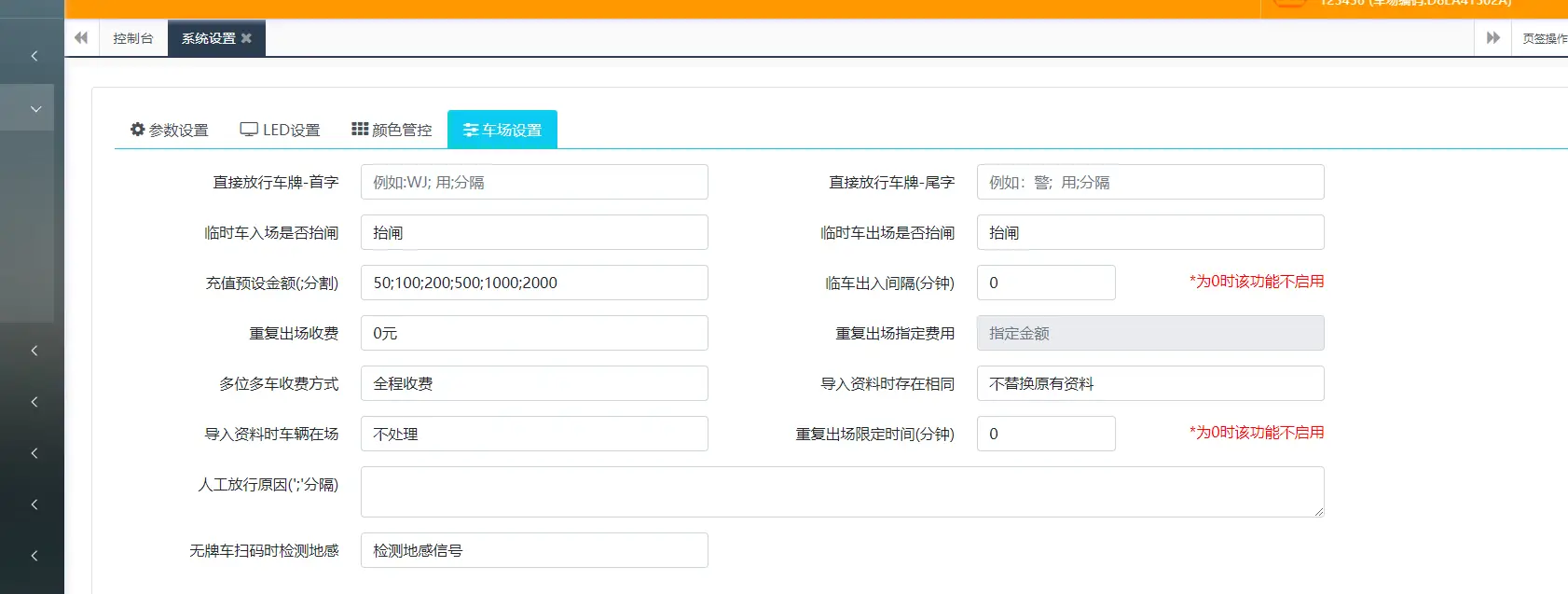Open the 重复出场收费 dropdown
Image resolution: width=1568 pixels, height=594 pixels.
point(534,333)
